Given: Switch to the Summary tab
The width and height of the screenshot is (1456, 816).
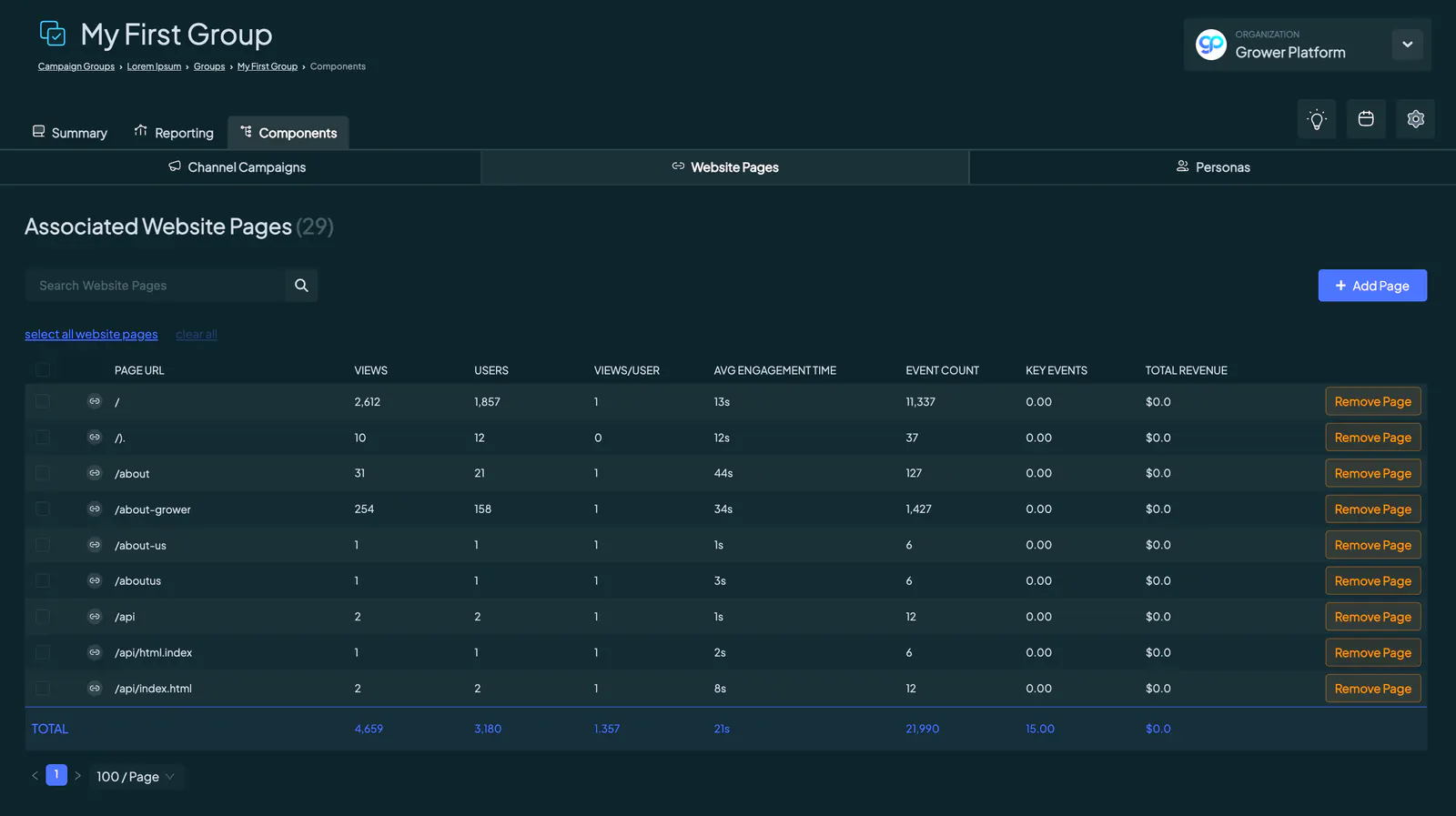Looking at the screenshot, I should tap(69, 133).
